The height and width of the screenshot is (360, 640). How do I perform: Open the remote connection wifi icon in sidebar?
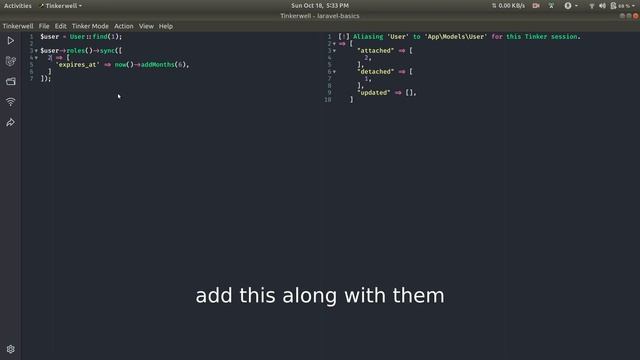(11, 102)
